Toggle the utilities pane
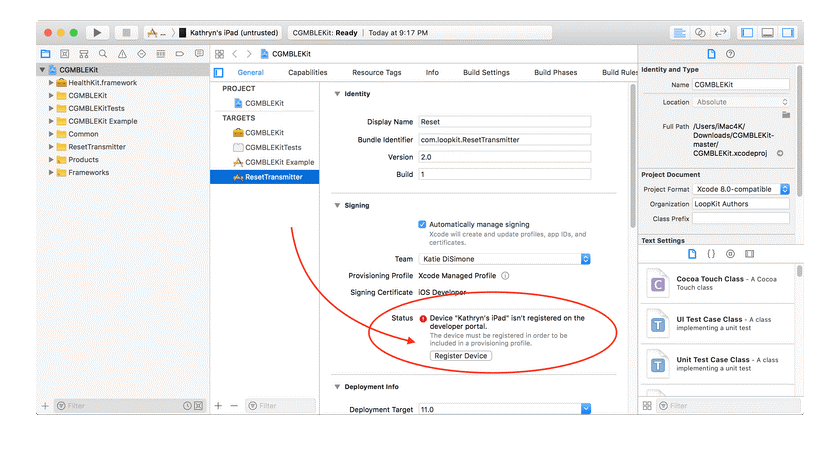 [788, 33]
